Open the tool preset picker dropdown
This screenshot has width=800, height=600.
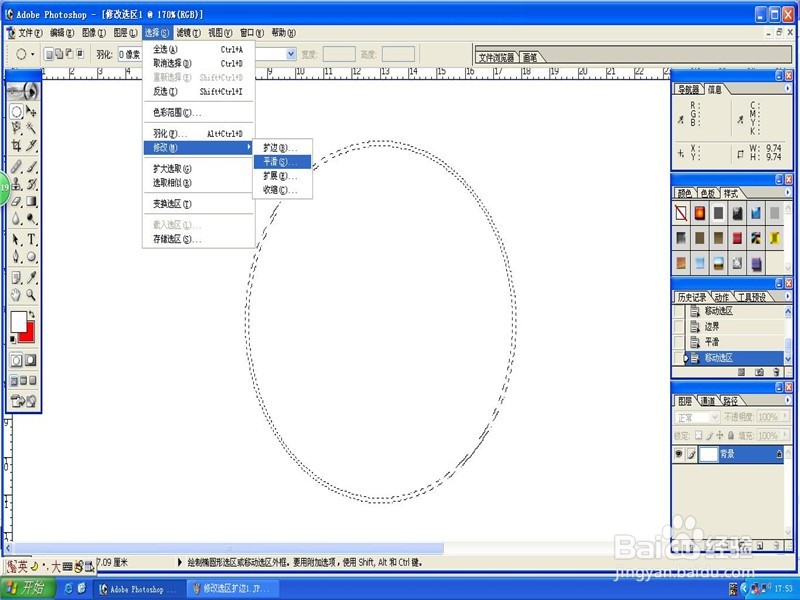[33, 54]
